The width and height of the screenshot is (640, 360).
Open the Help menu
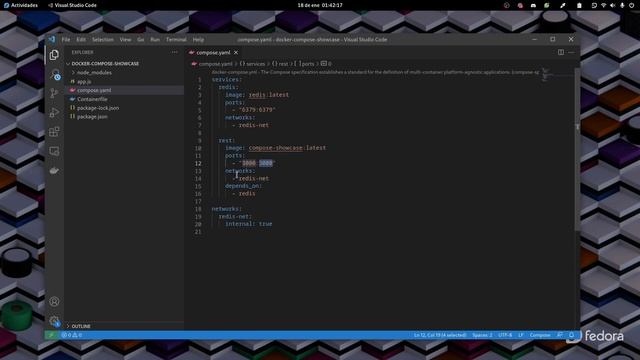pos(198,40)
